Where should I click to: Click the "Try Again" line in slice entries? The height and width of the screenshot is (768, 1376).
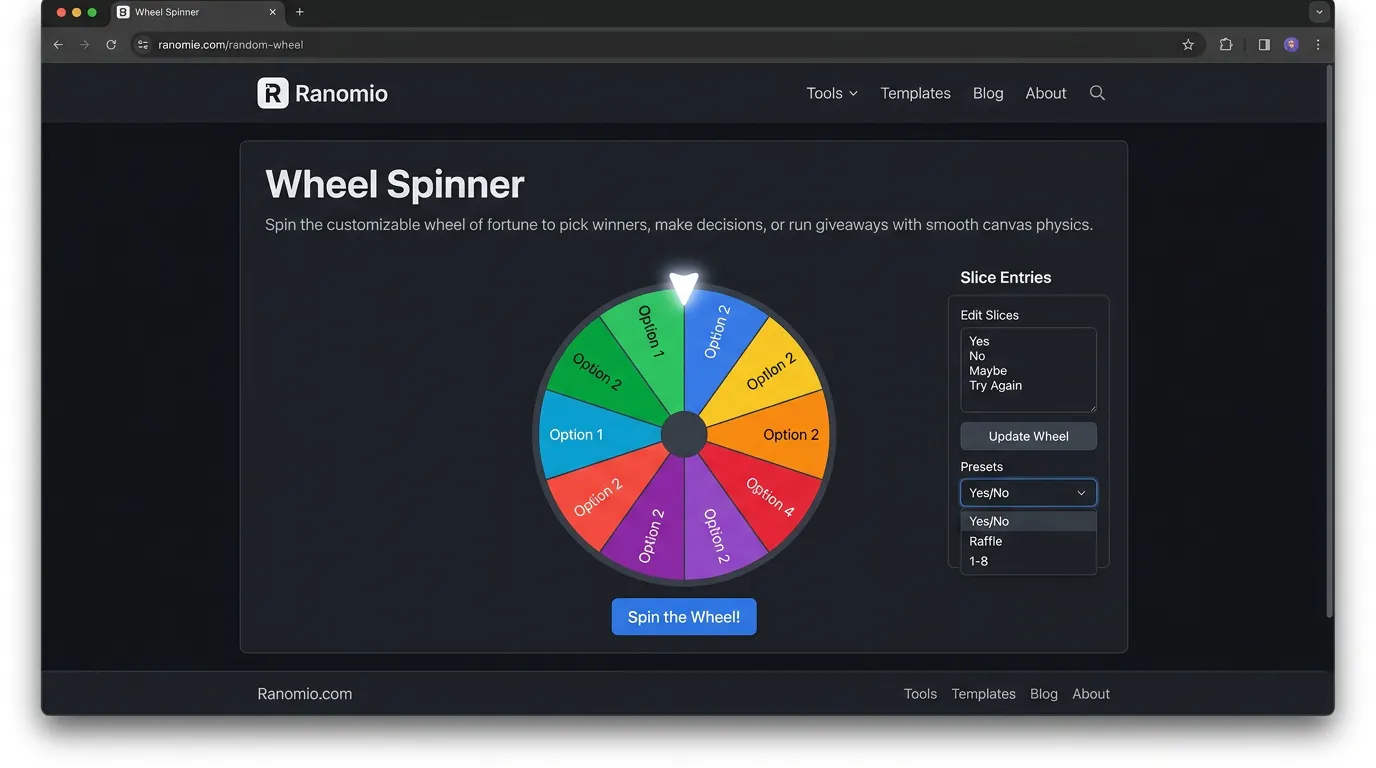995,386
